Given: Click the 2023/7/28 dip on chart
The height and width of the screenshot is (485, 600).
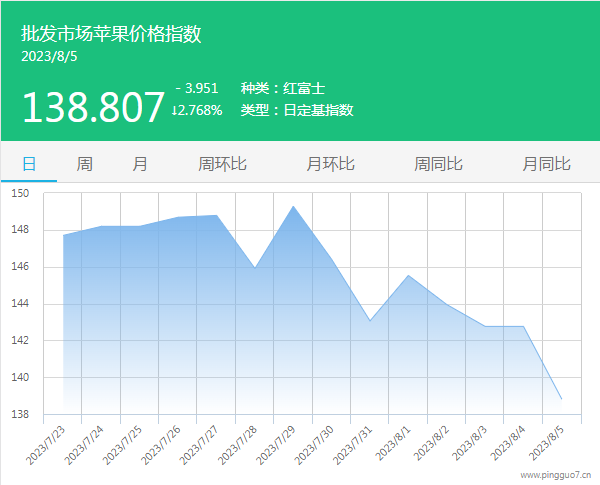Looking at the screenshot, I should point(254,268).
